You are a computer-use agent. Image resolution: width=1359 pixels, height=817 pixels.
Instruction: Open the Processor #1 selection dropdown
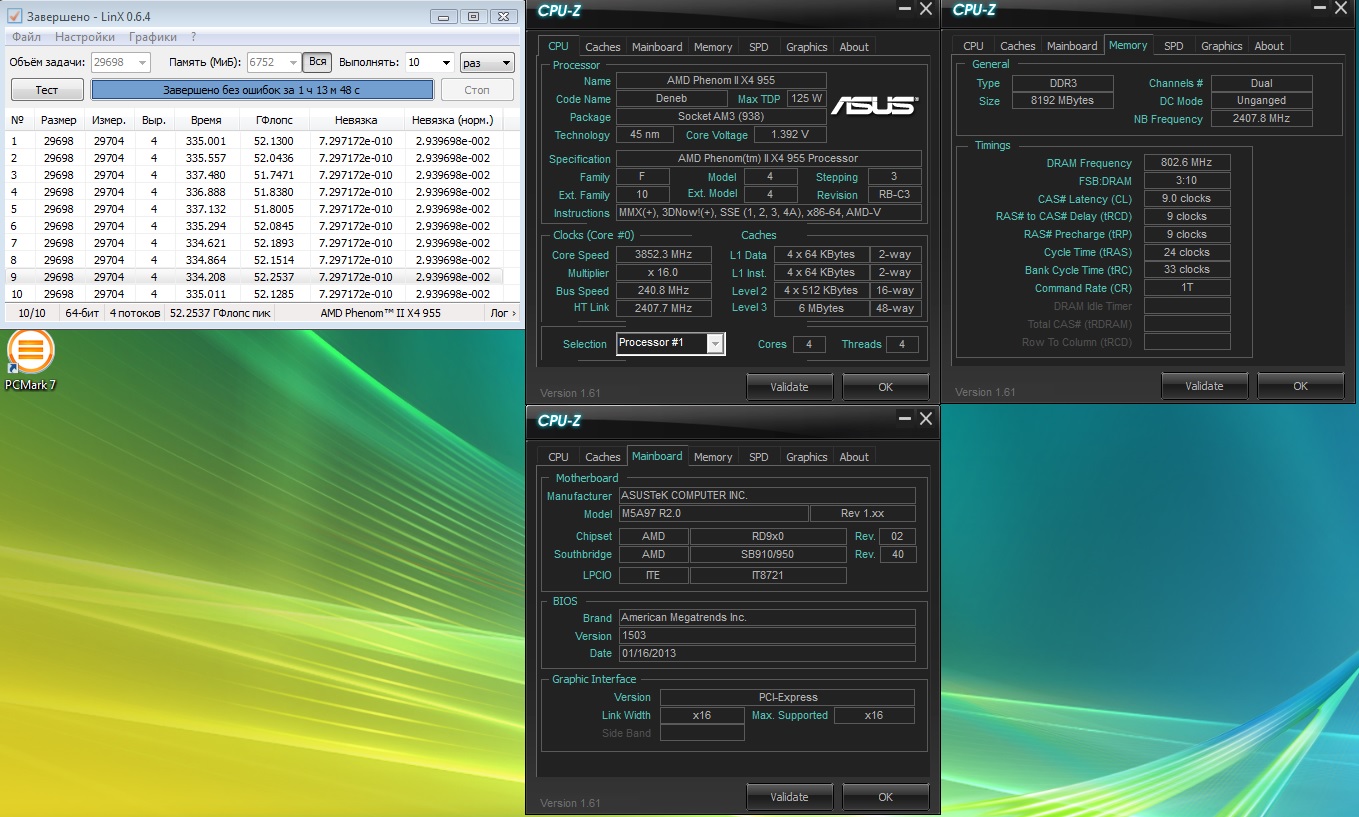tap(714, 344)
